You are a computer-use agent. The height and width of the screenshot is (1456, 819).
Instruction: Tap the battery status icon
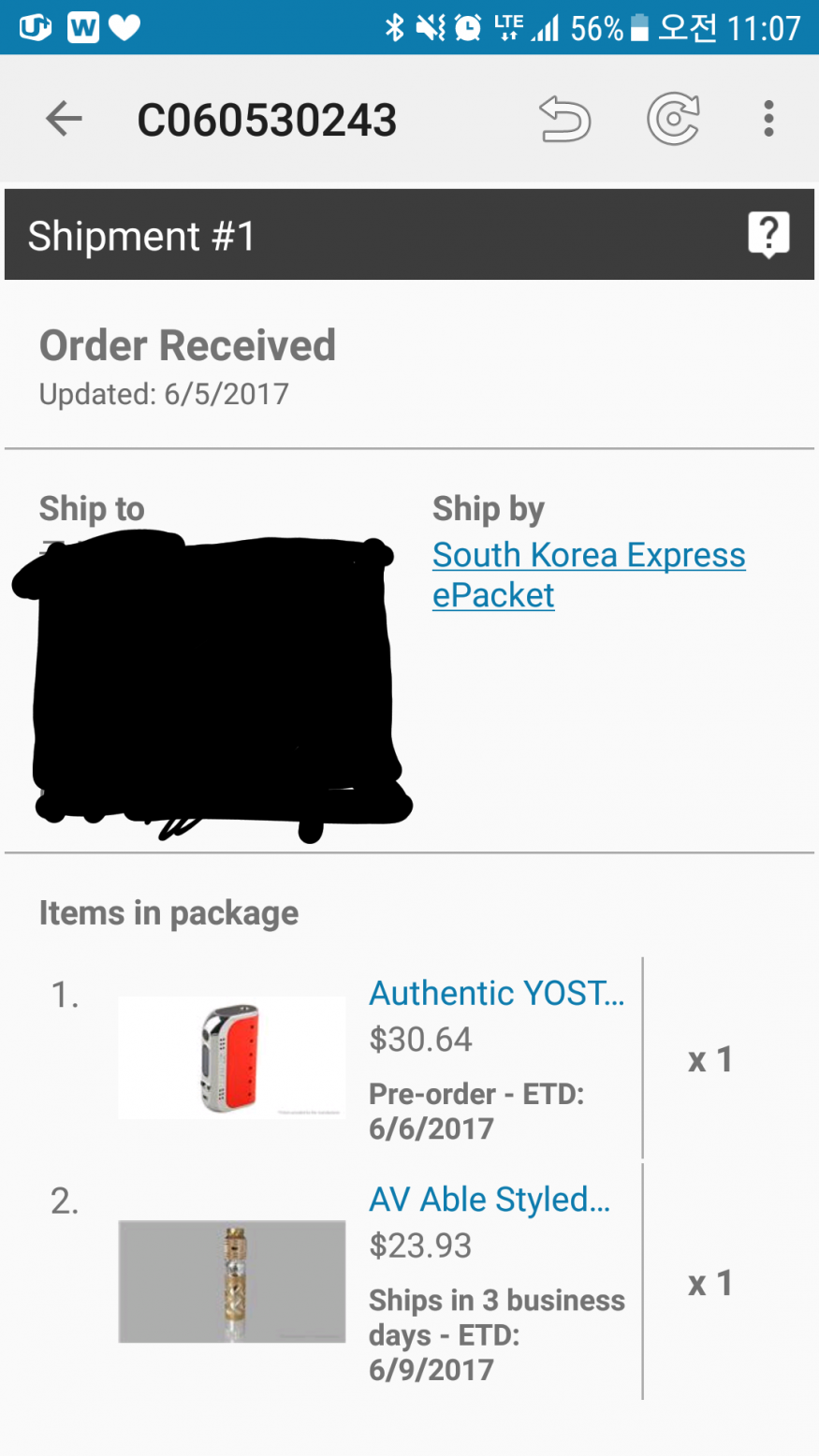pos(639,28)
